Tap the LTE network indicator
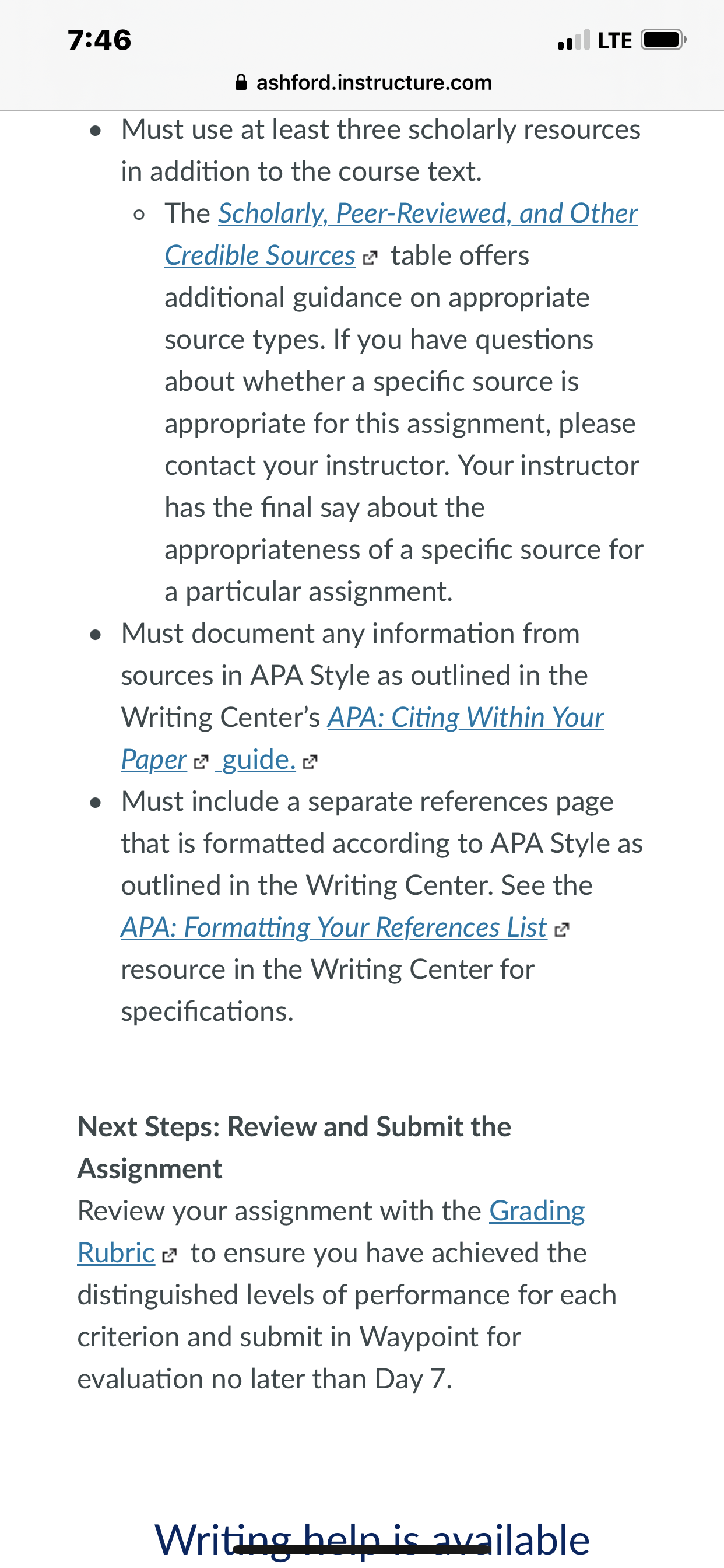 (x=615, y=41)
